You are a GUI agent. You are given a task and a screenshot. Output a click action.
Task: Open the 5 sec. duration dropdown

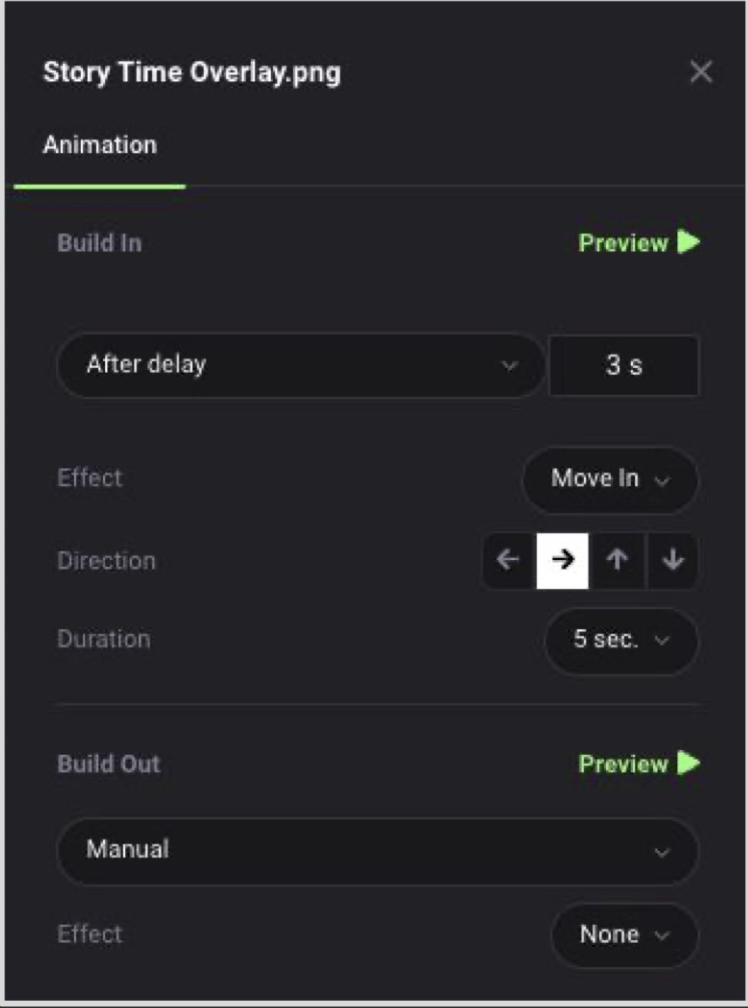point(621,640)
